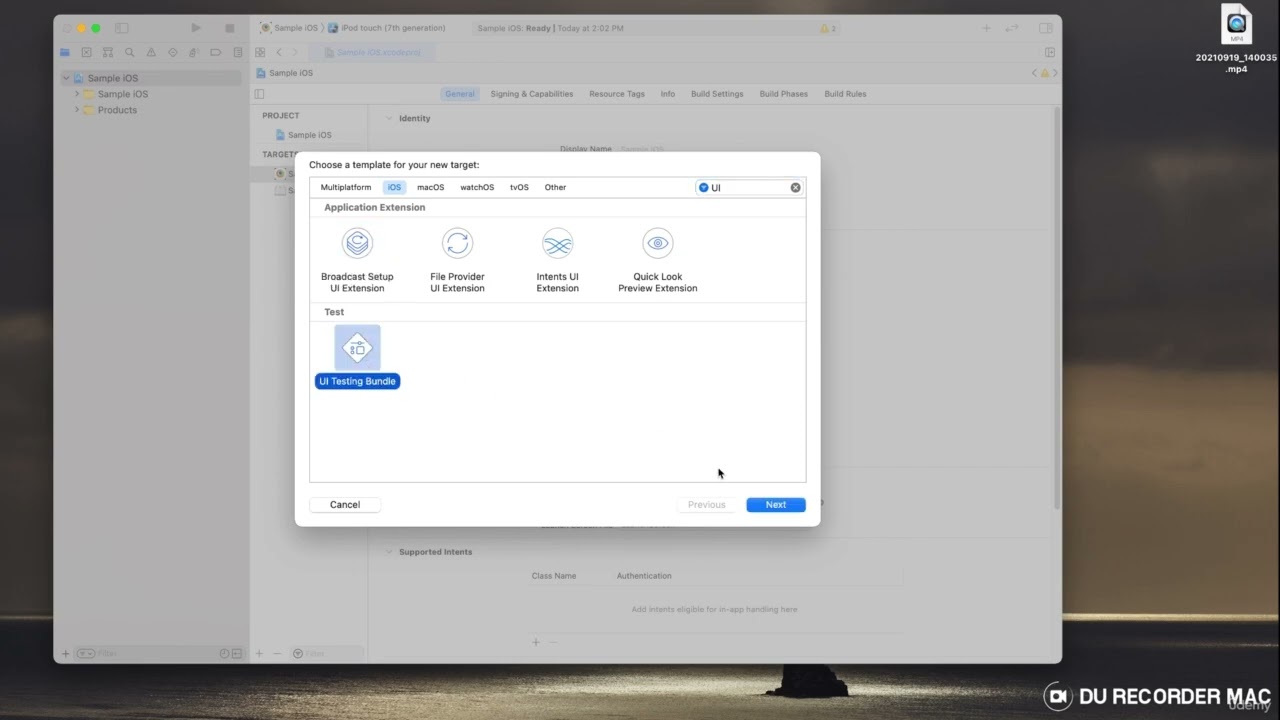Add a target with the plus button

(x=259, y=653)
